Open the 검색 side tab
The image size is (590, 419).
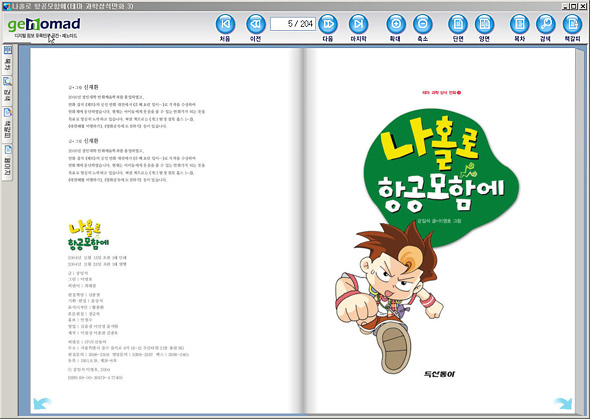8,91
